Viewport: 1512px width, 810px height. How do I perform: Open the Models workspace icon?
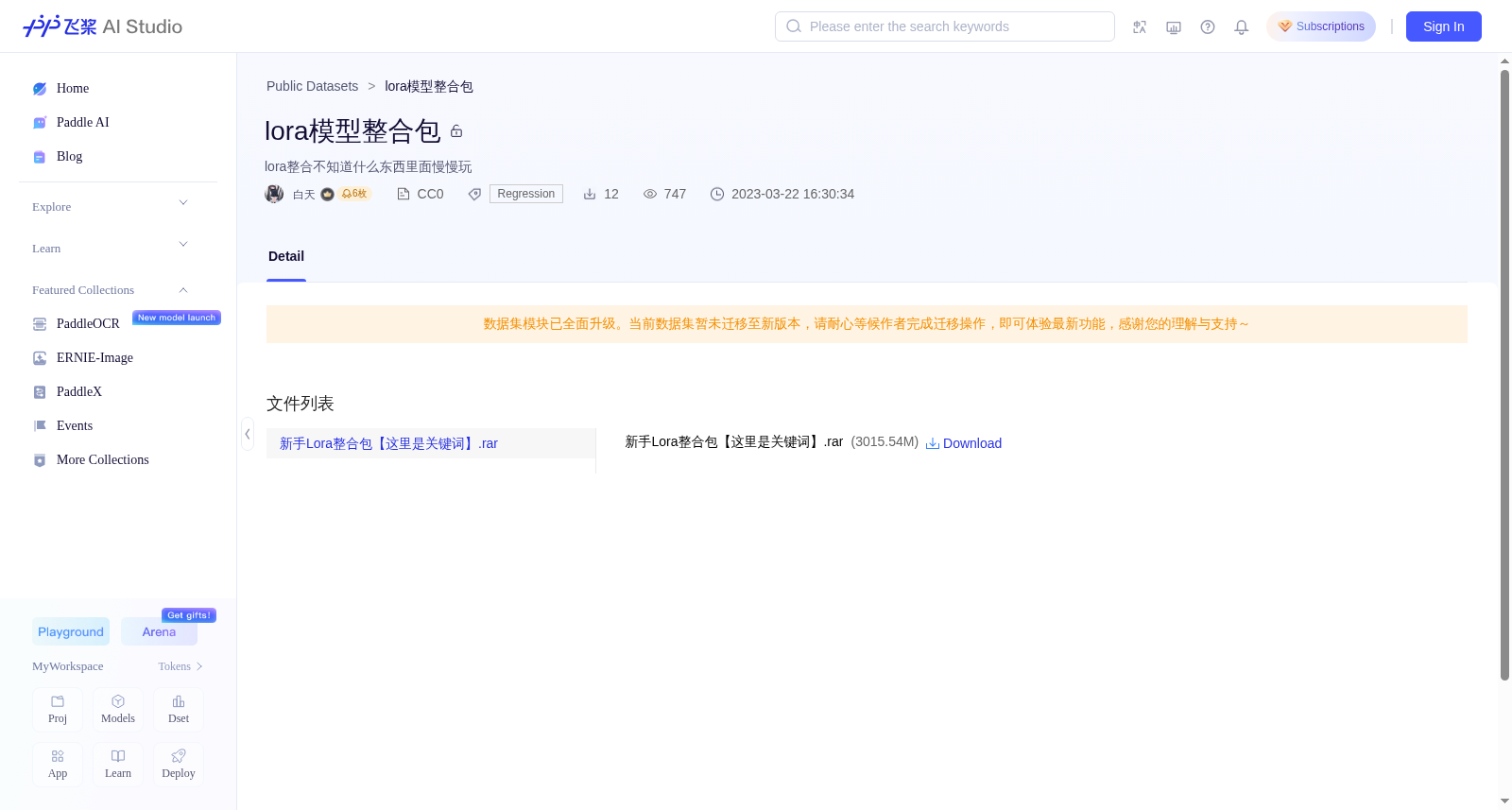118,710
